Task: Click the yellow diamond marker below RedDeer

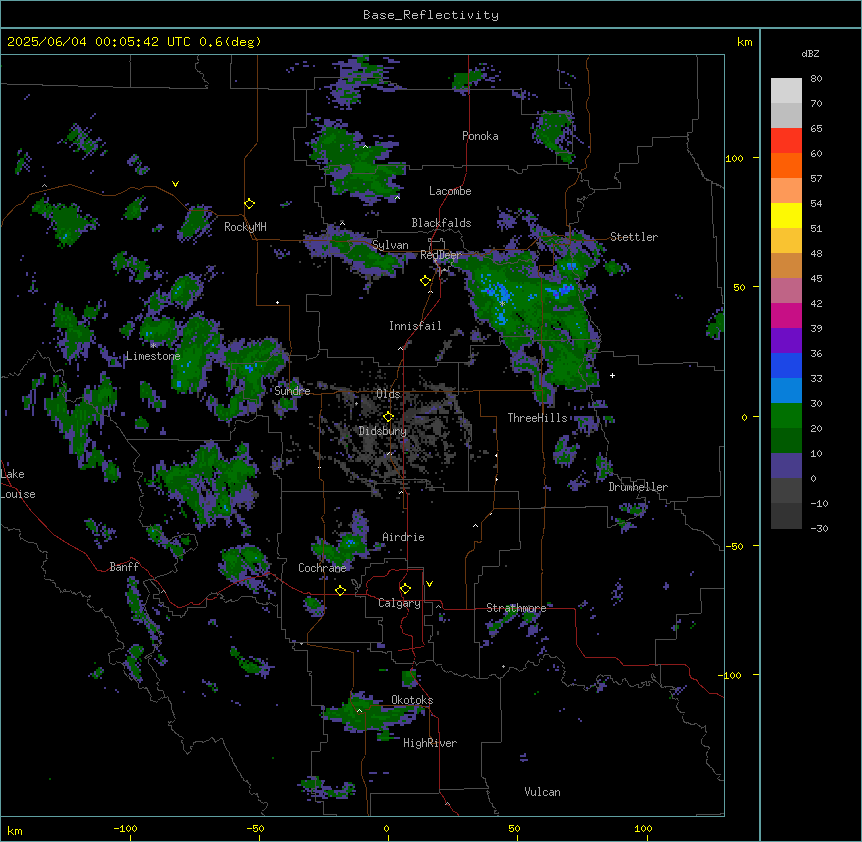Action: click(426, 281)
